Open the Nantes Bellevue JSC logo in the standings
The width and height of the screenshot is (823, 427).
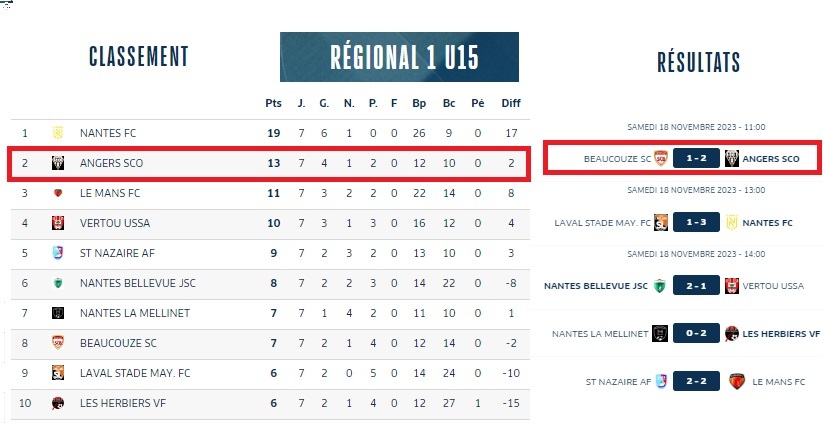click(57, 283)
